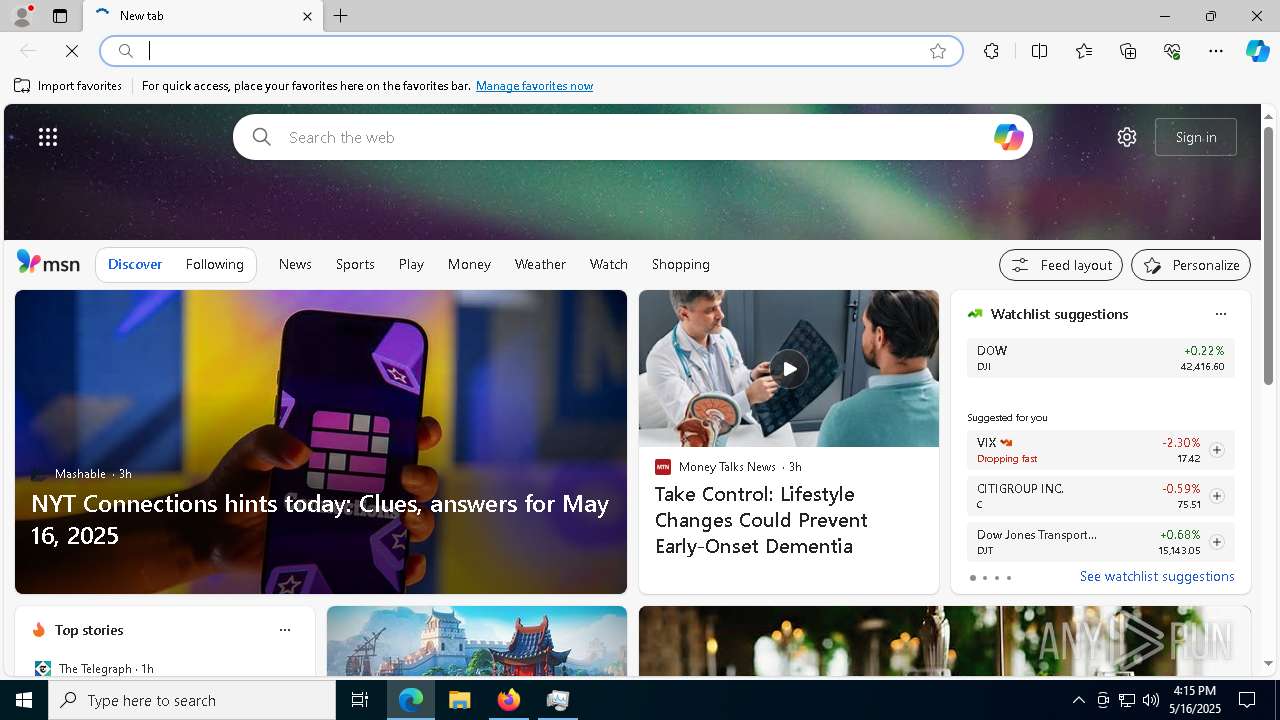Image resolution: width=1280 pixels, height=720 pixels.
Task: Open Settings and more ellipsis menu
Action: [1216, 51]
